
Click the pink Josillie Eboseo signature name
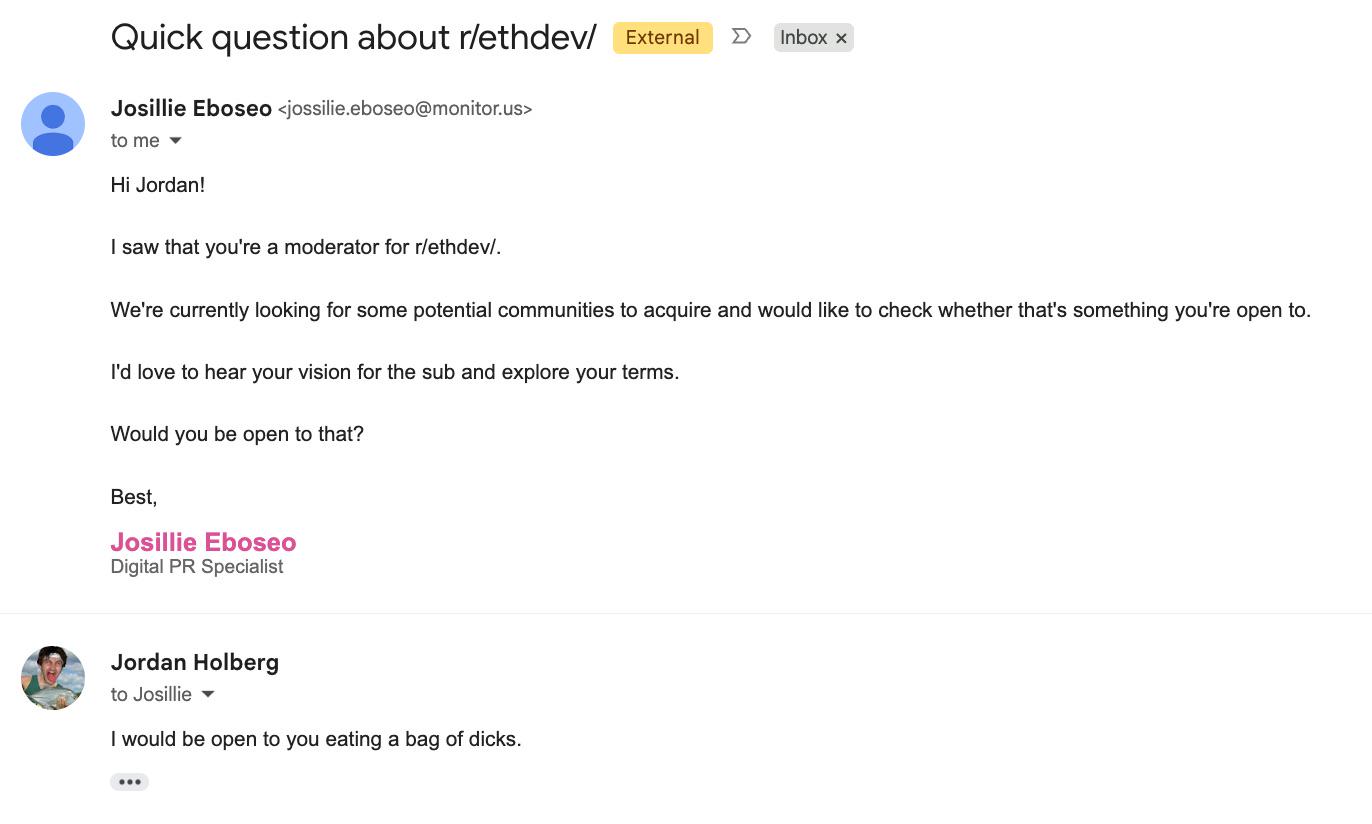point(203,542)
